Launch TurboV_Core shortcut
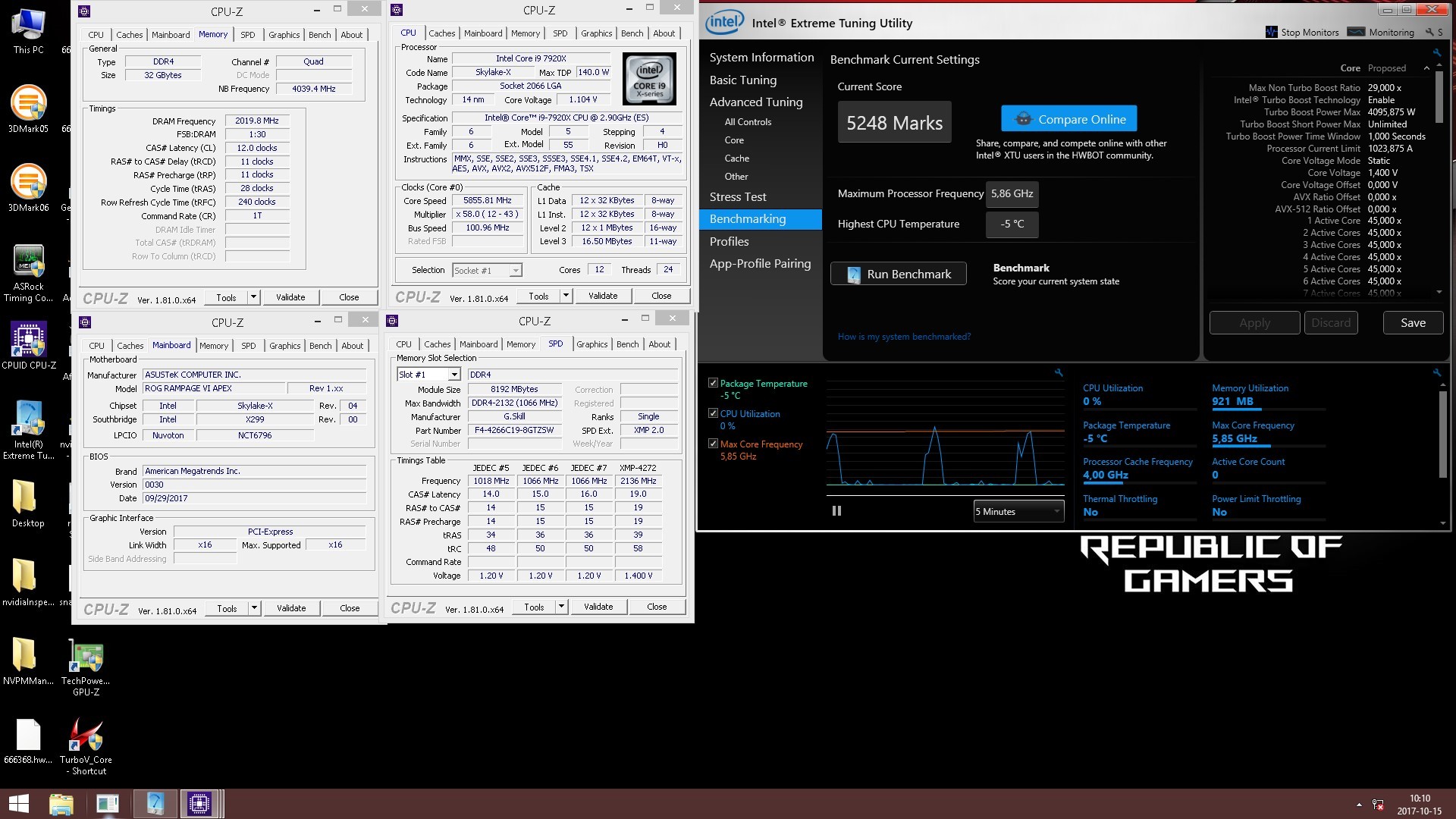The image size is (1456, 819). click(86, 746)
